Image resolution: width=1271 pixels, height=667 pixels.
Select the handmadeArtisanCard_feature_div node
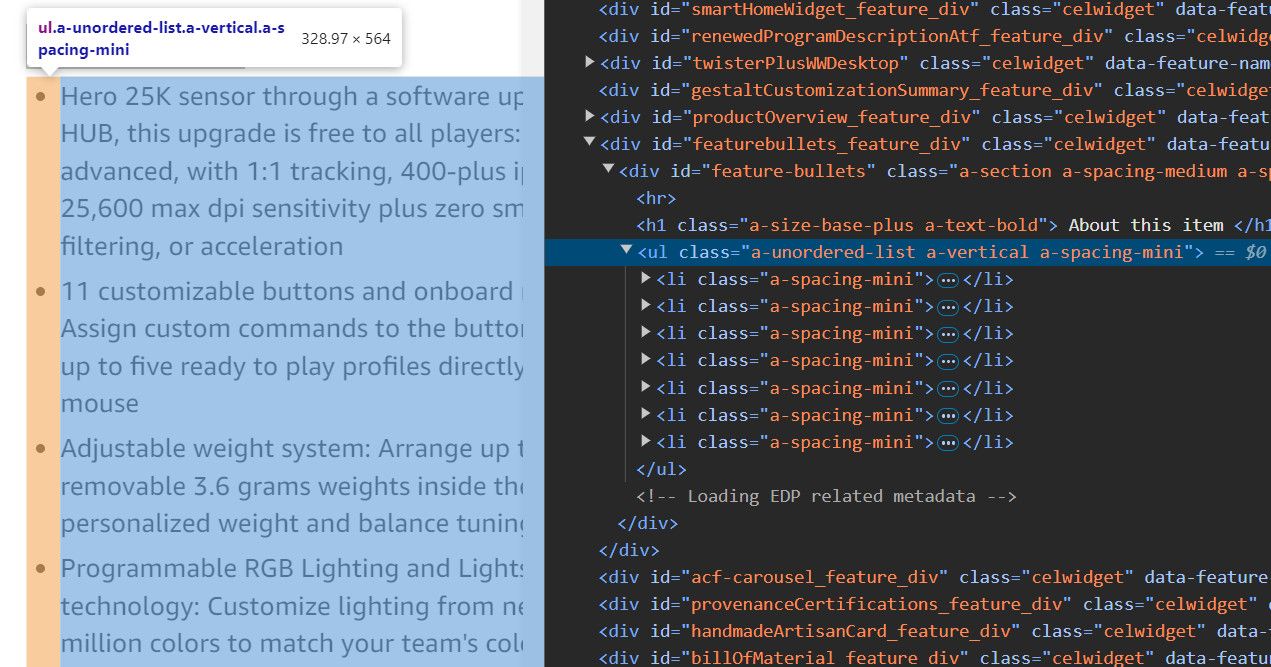tap(934, 631)
